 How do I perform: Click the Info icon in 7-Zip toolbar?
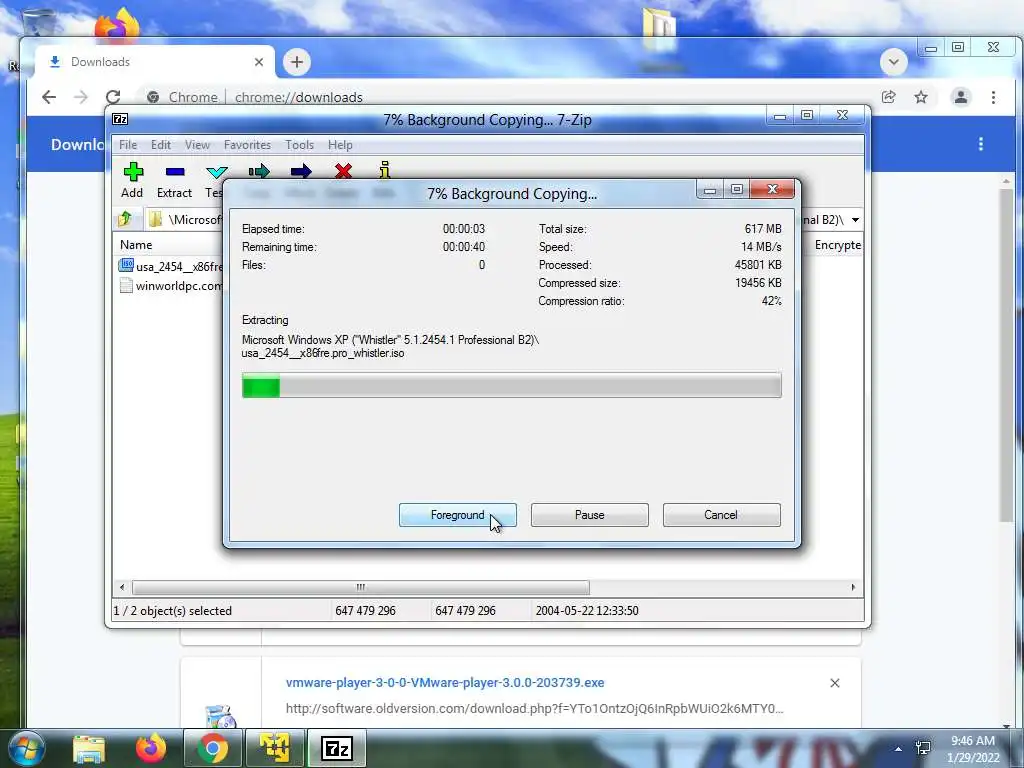point(385,170)
